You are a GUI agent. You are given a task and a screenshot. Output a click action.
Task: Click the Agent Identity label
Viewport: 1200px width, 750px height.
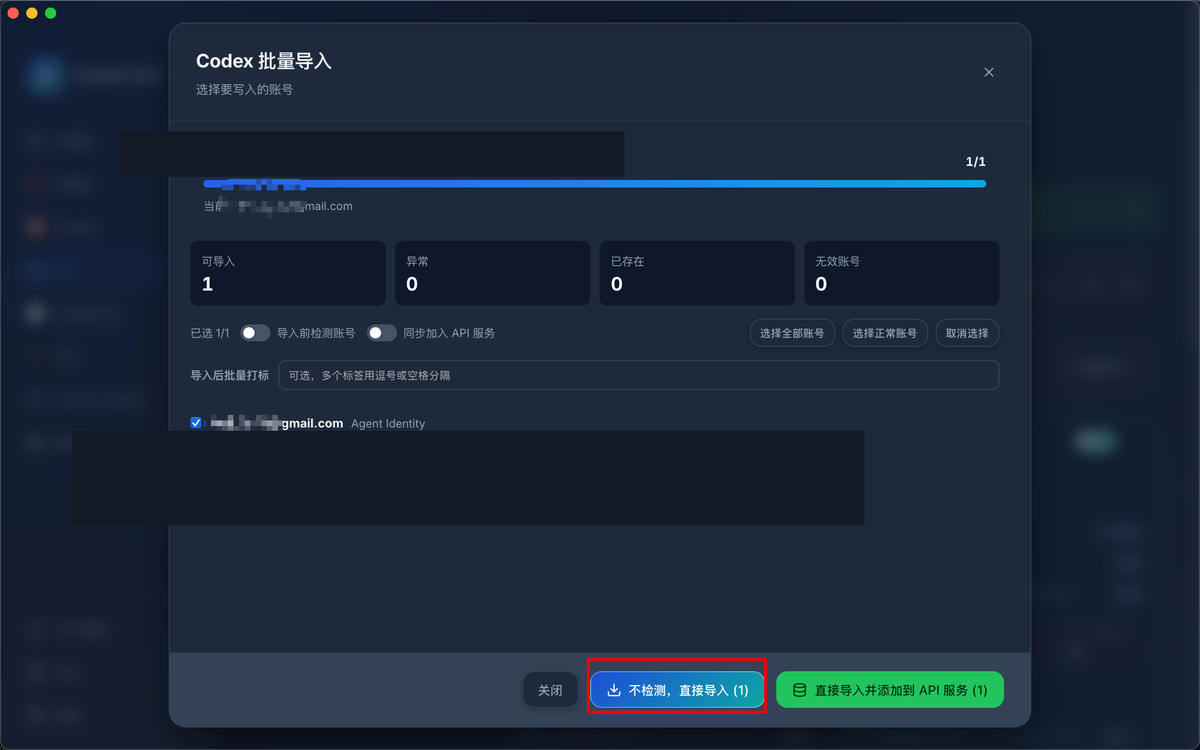coord(388,424)
